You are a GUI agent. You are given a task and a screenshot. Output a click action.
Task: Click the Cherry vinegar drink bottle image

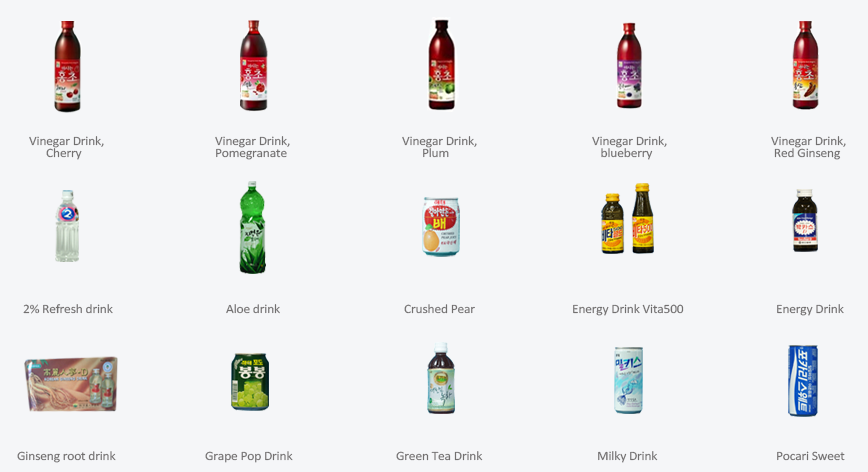tap(68, 66)
